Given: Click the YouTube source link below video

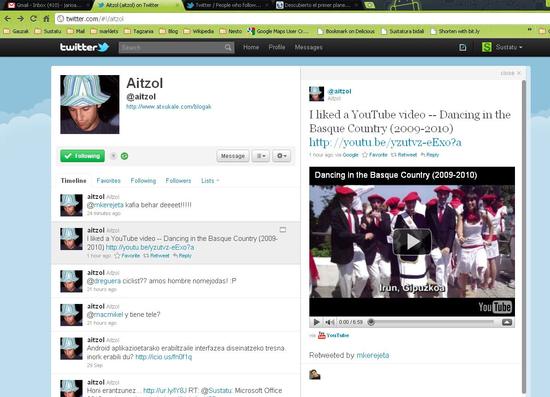Looking at the screenshot, I should click(333, 335).
